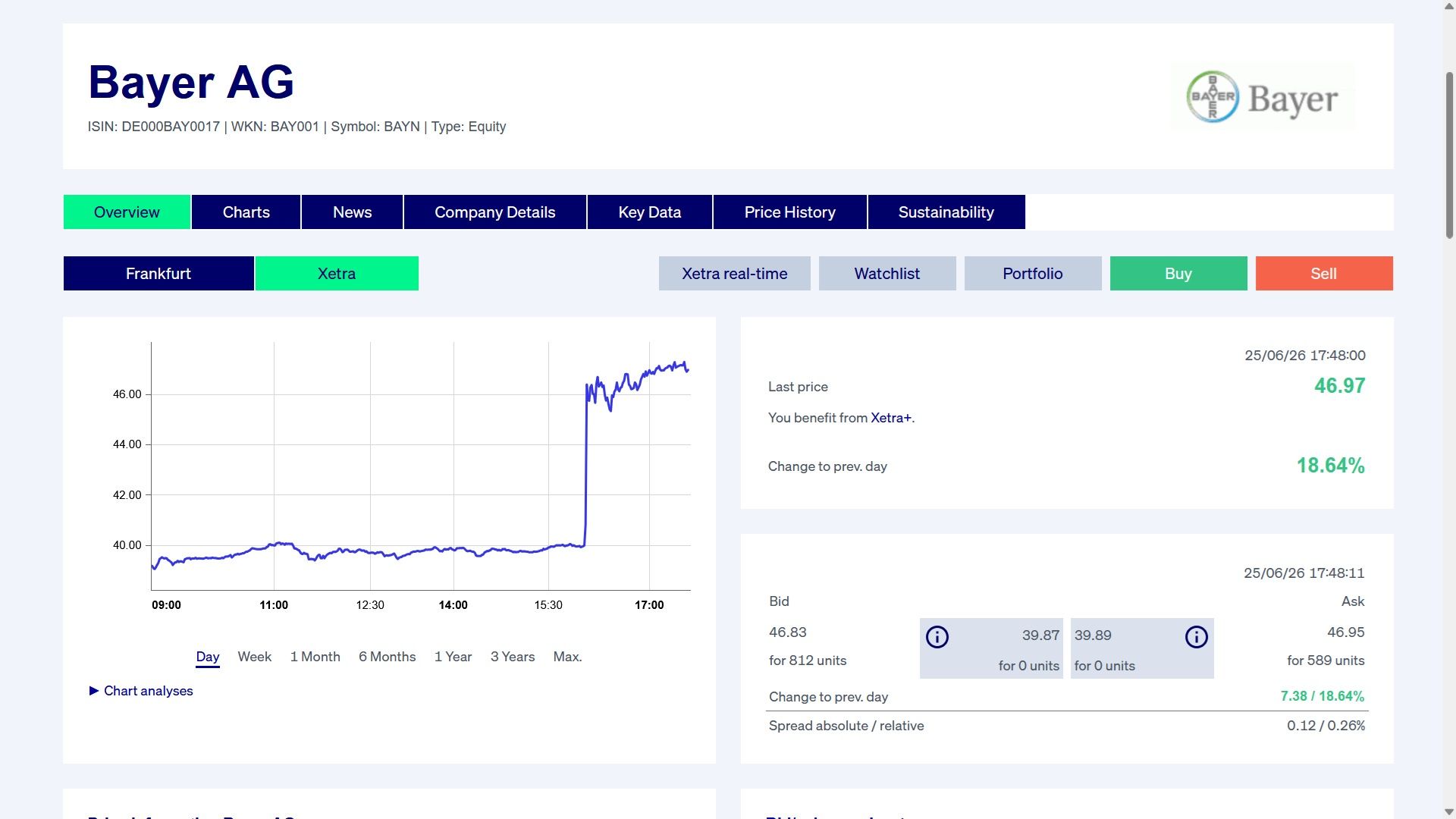Click the bid price 46.83

pos(788,632)
